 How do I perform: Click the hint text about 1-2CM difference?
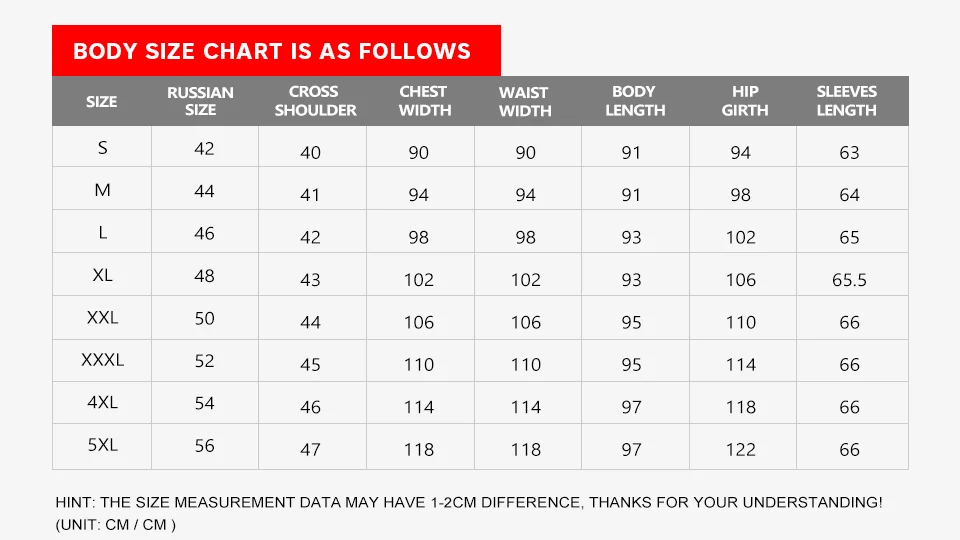469,502
